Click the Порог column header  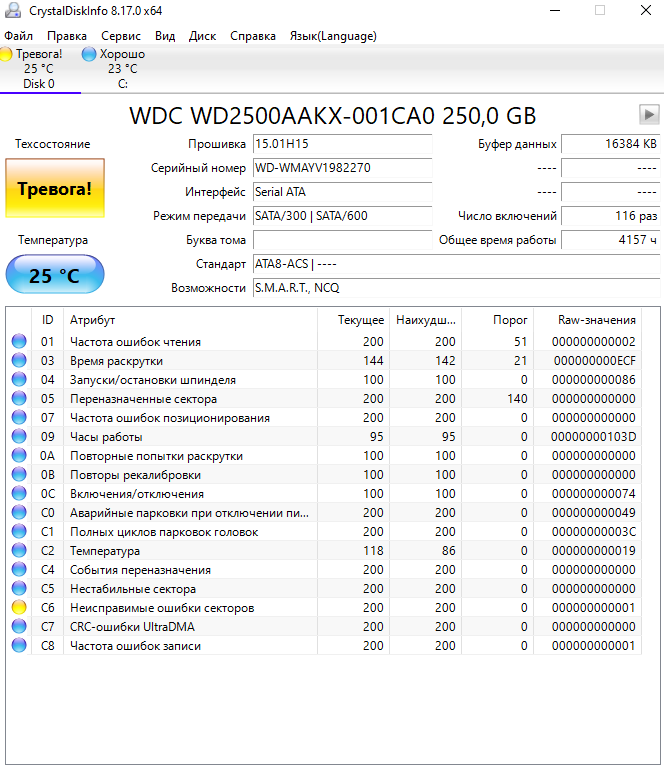pos(497,319)
